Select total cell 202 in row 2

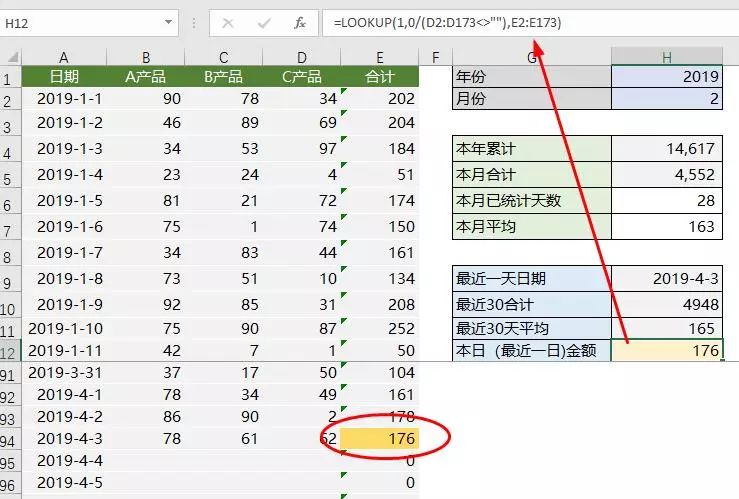[x=380, y=98]
